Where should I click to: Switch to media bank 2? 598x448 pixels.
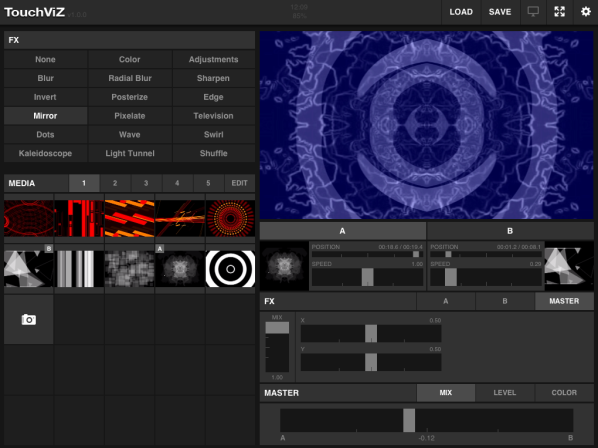(115, 183)
